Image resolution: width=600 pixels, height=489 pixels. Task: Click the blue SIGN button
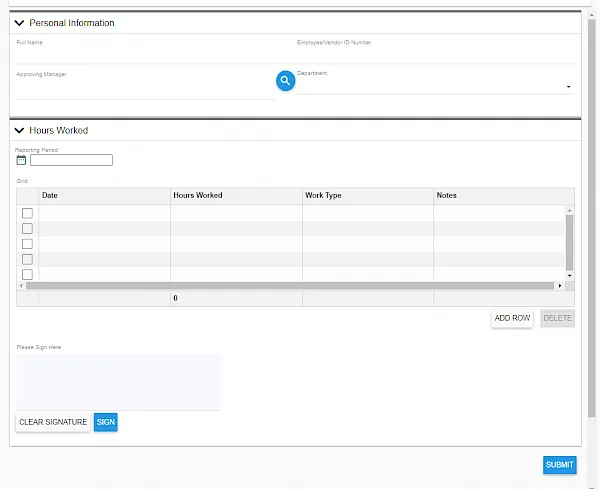[x=106, y=422]
